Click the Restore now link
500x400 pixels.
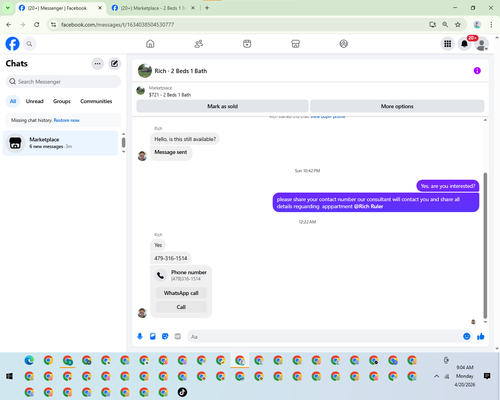click(x=66, y=120)
